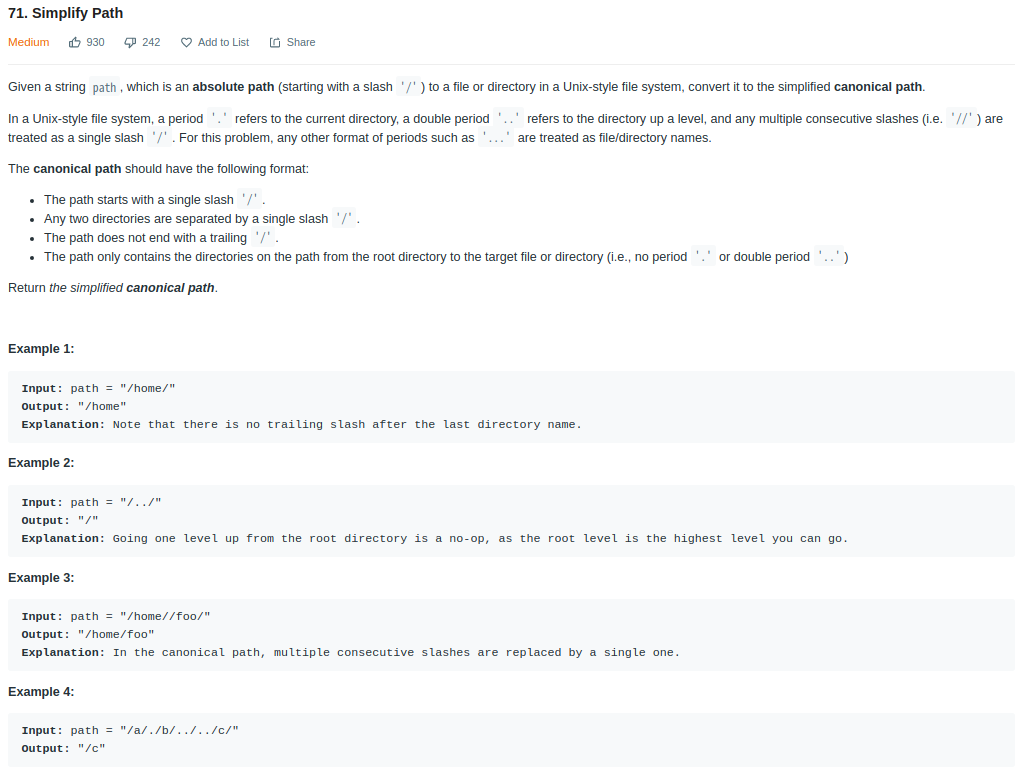
Task: Click the Share arrow icon
Action: pyautogui.click(x=275, y=42)
